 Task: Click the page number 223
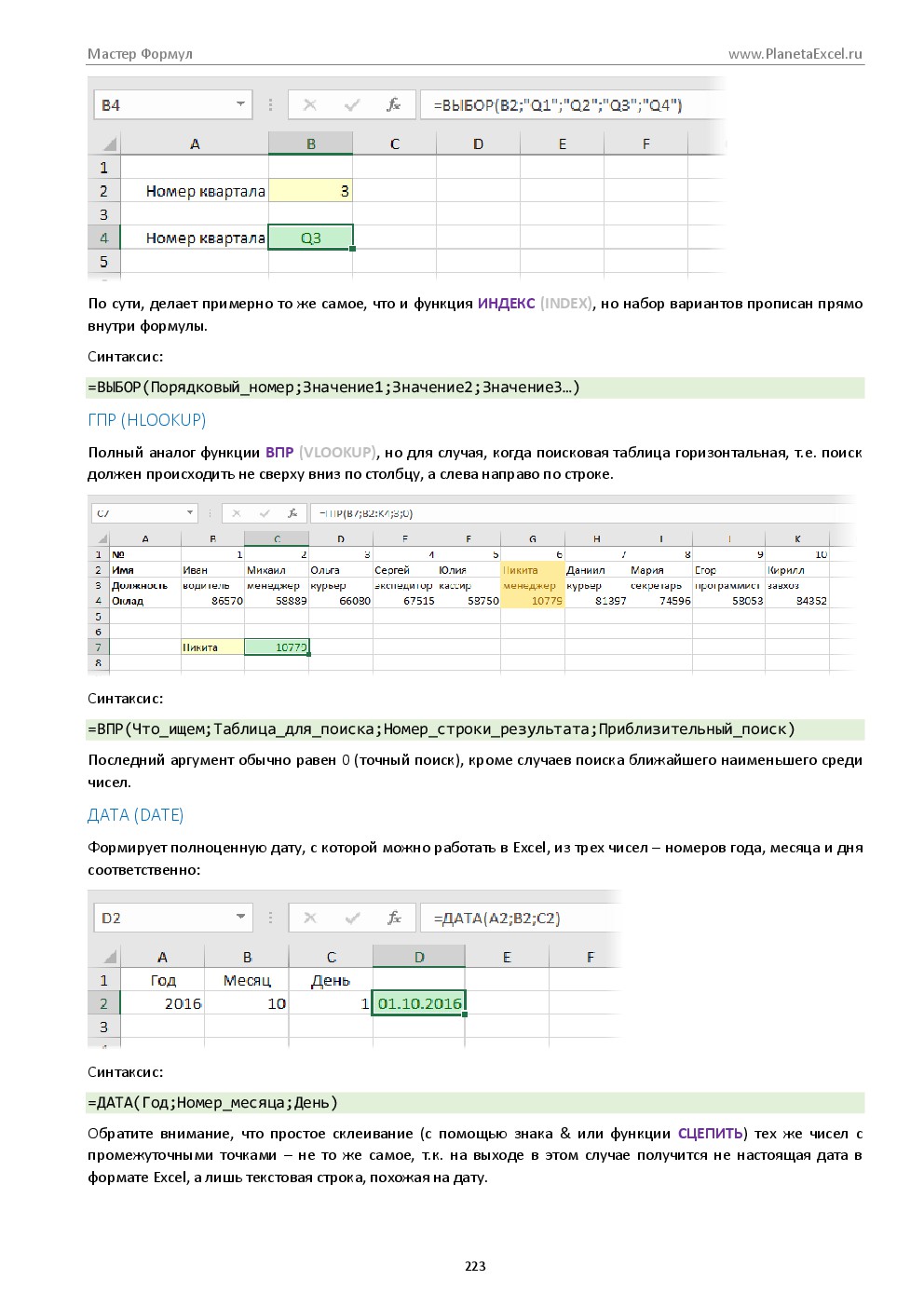click(x=475, y=1266)
